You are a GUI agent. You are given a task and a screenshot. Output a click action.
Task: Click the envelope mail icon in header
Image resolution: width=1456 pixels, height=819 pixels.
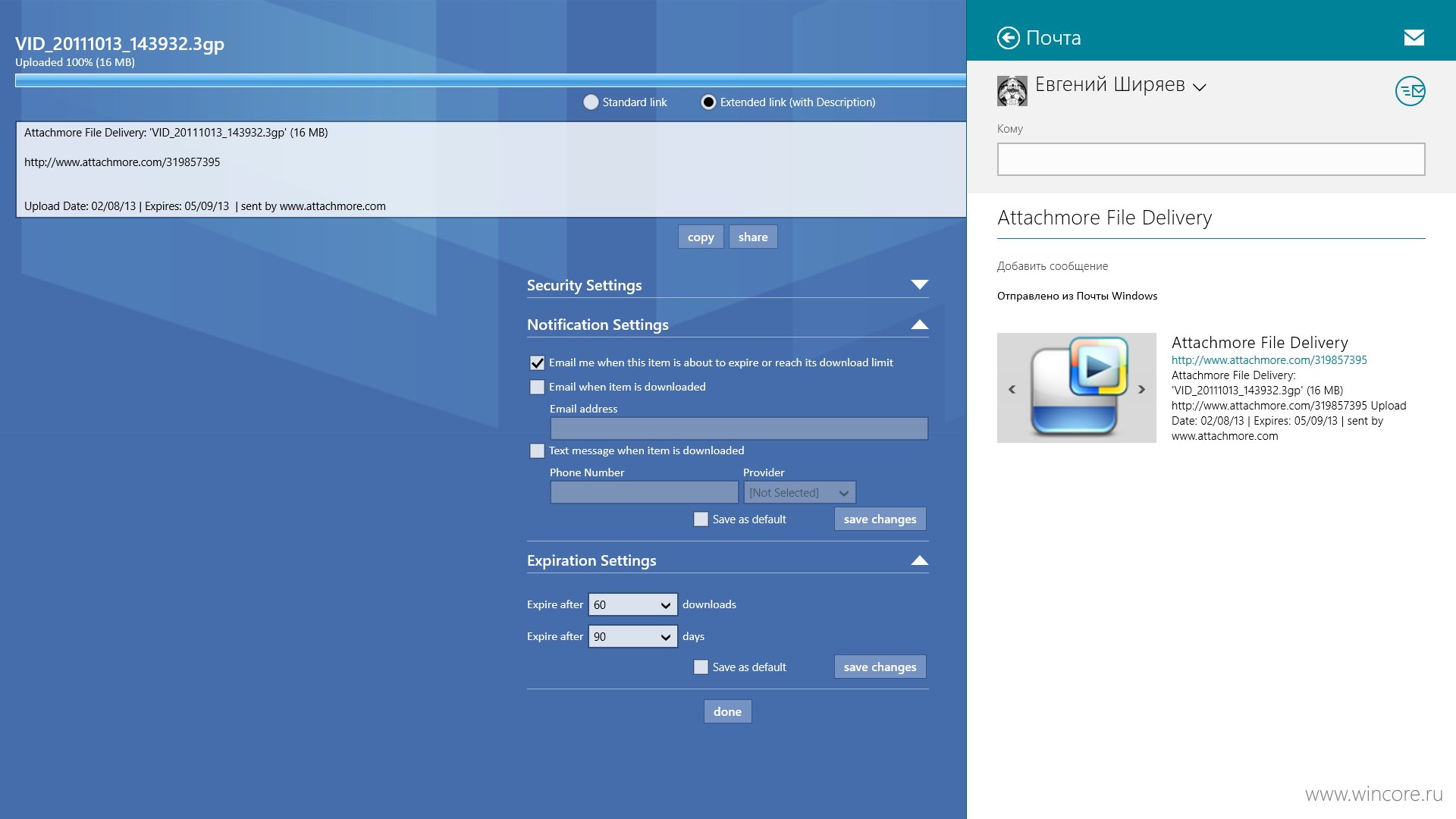1414,38
